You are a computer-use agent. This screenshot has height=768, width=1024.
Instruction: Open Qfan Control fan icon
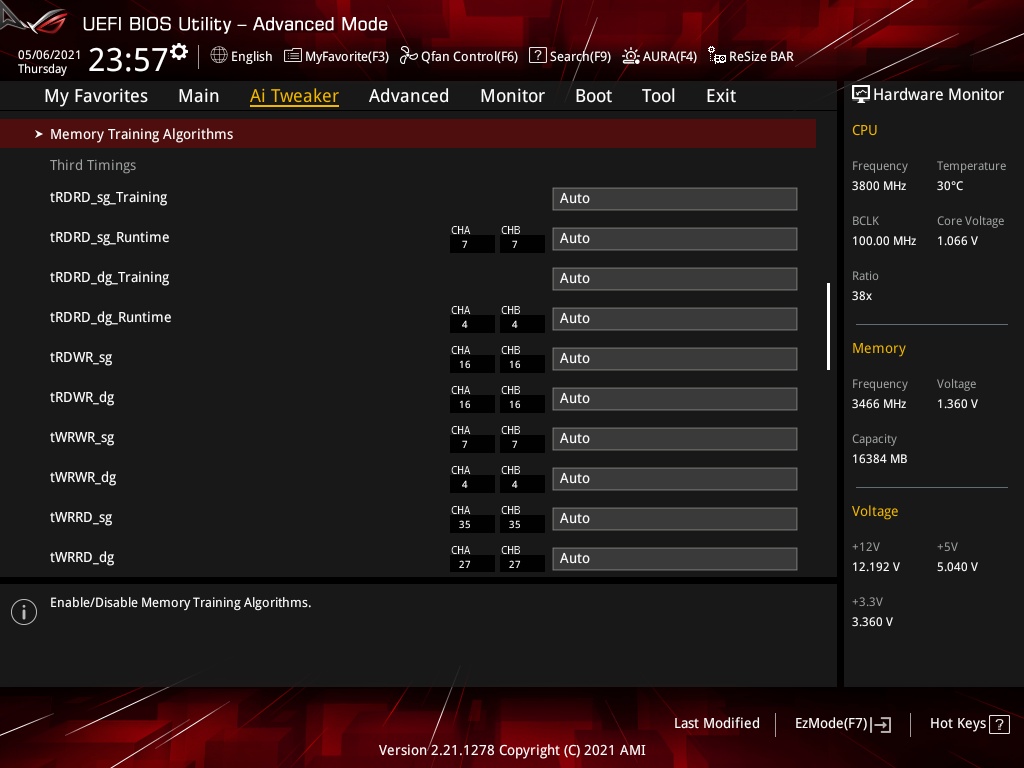tap(409, 56)
